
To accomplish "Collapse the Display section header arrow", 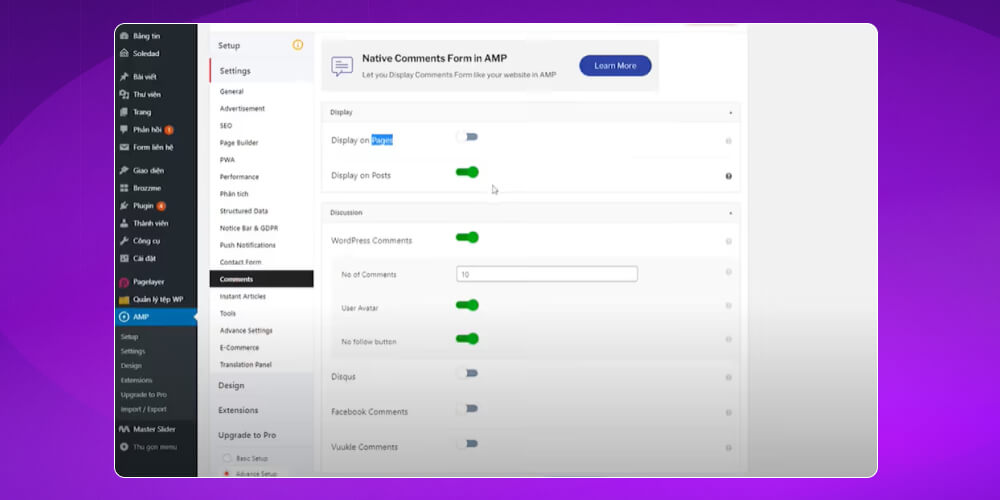I will point(730,113).
